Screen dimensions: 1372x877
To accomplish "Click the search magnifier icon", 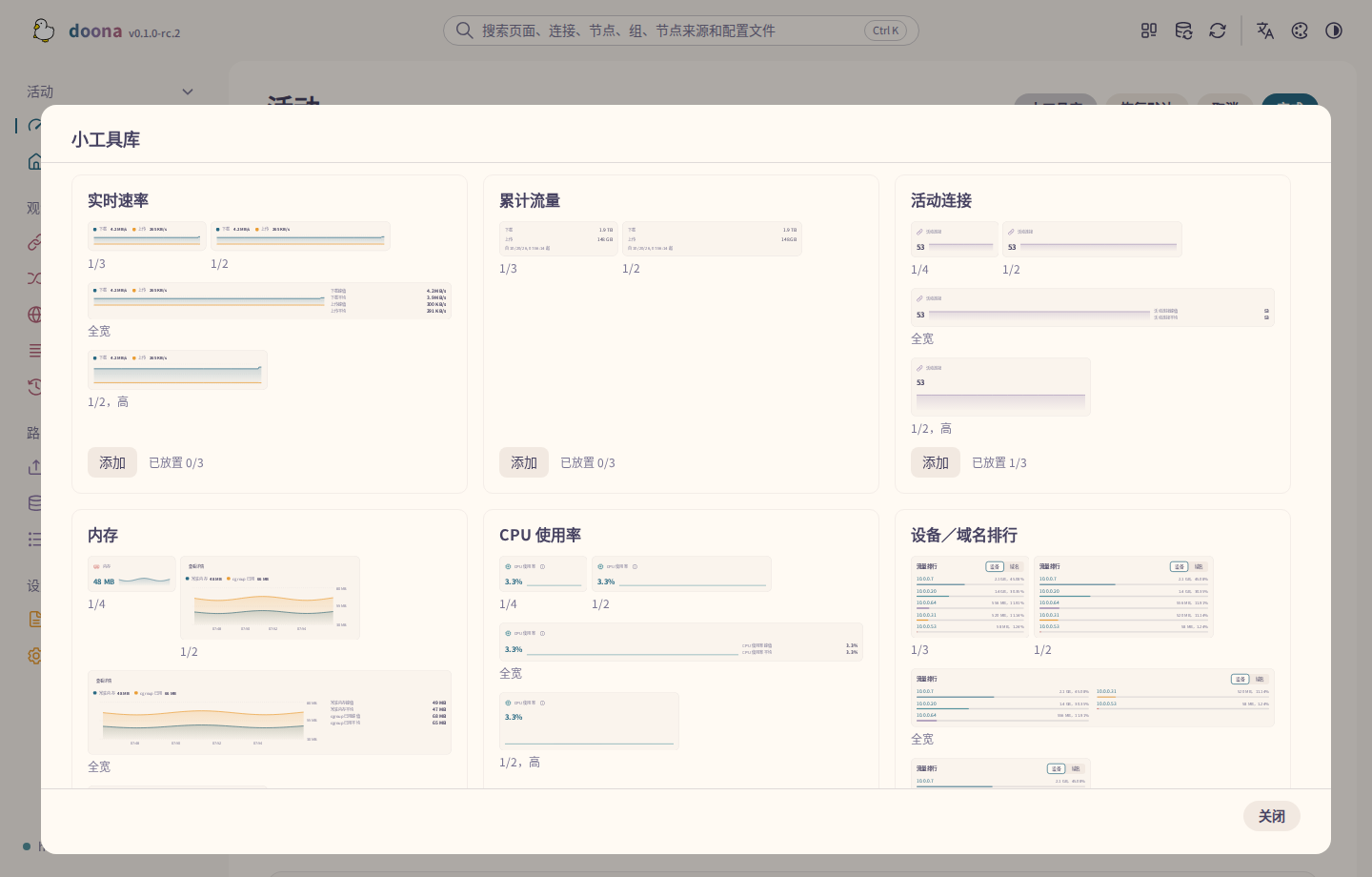I will coord(464,31).
